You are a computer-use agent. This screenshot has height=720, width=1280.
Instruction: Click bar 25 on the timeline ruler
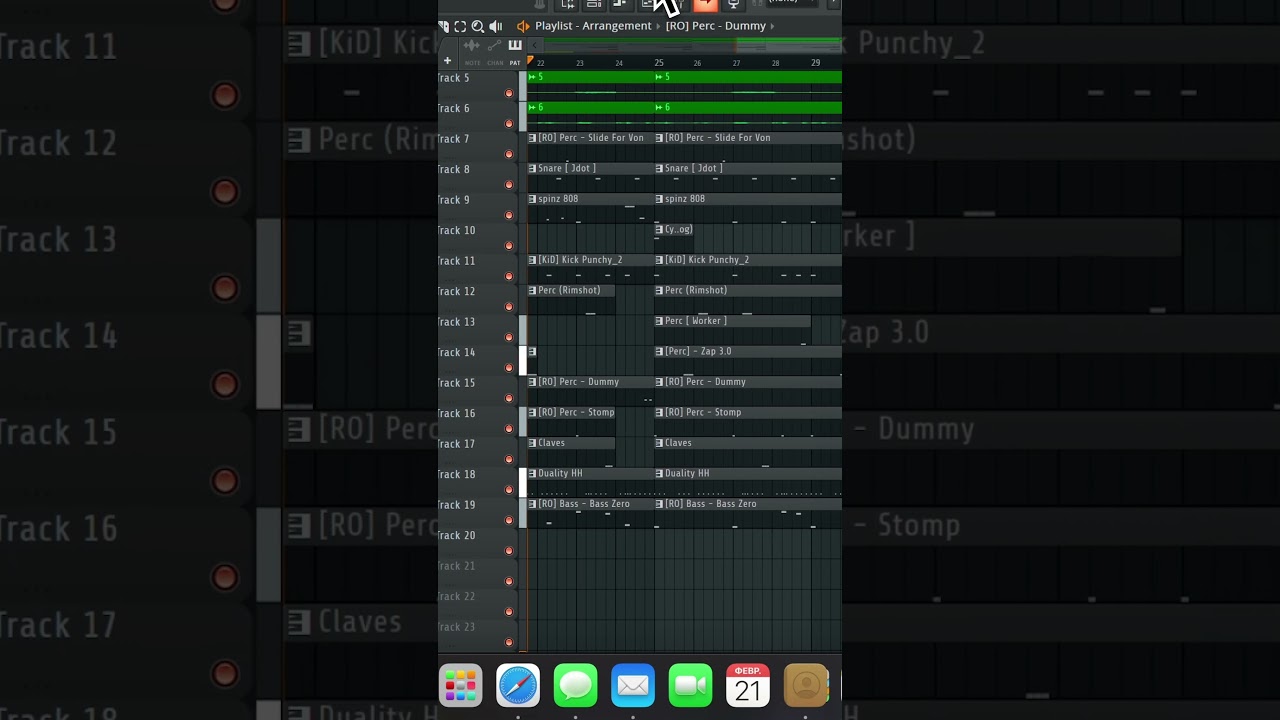pos(659,63)
